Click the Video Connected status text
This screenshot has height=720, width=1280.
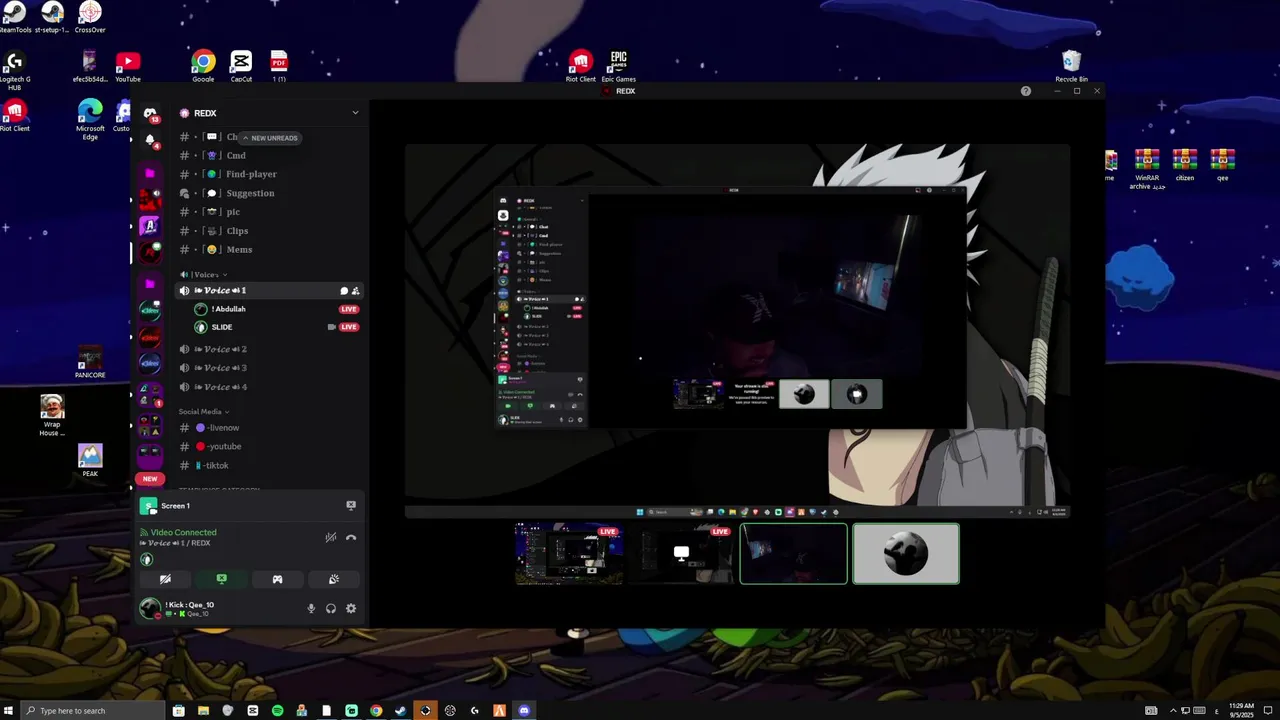183,532
